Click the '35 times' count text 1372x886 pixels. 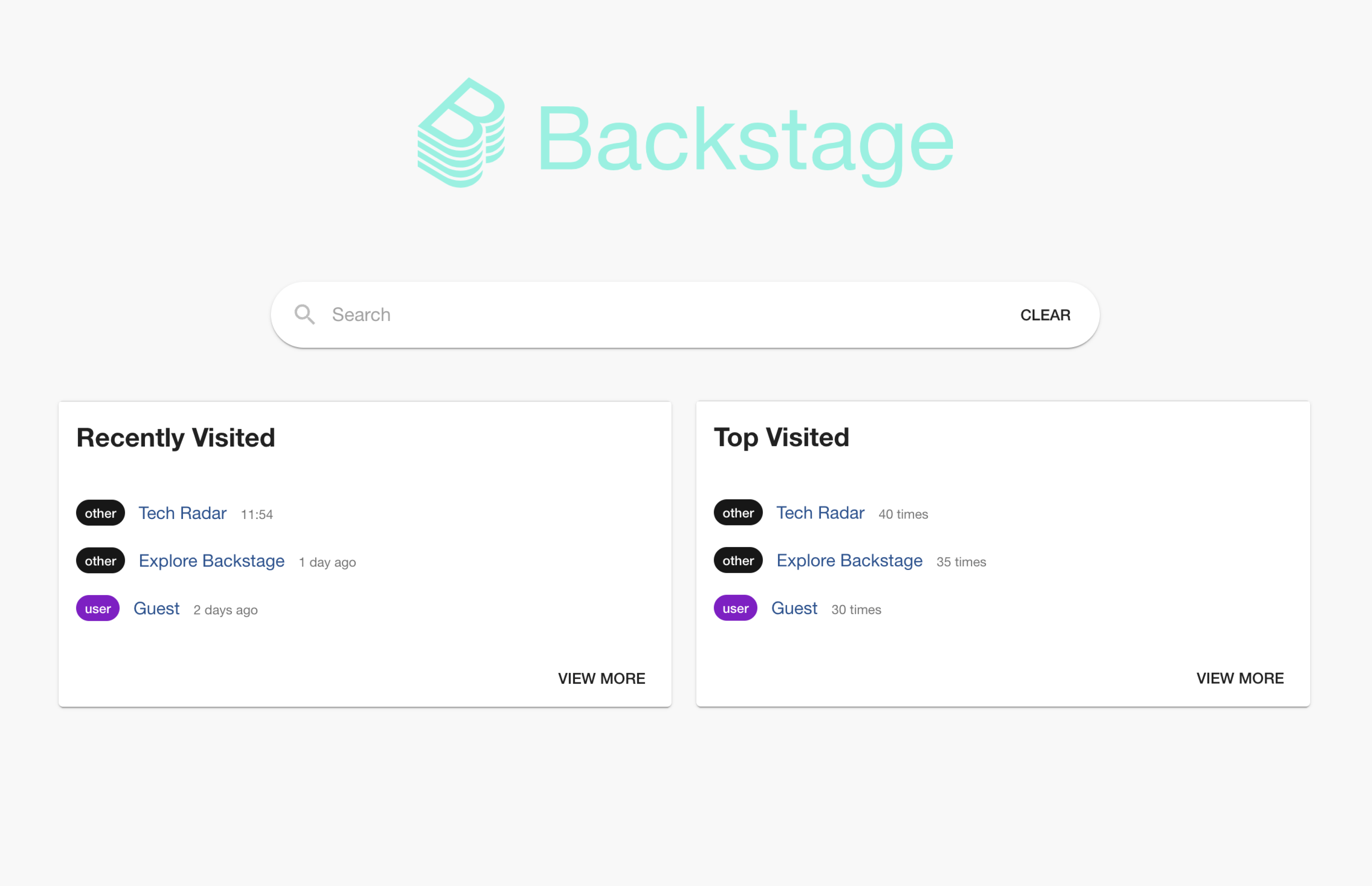[x=961, y=561]
